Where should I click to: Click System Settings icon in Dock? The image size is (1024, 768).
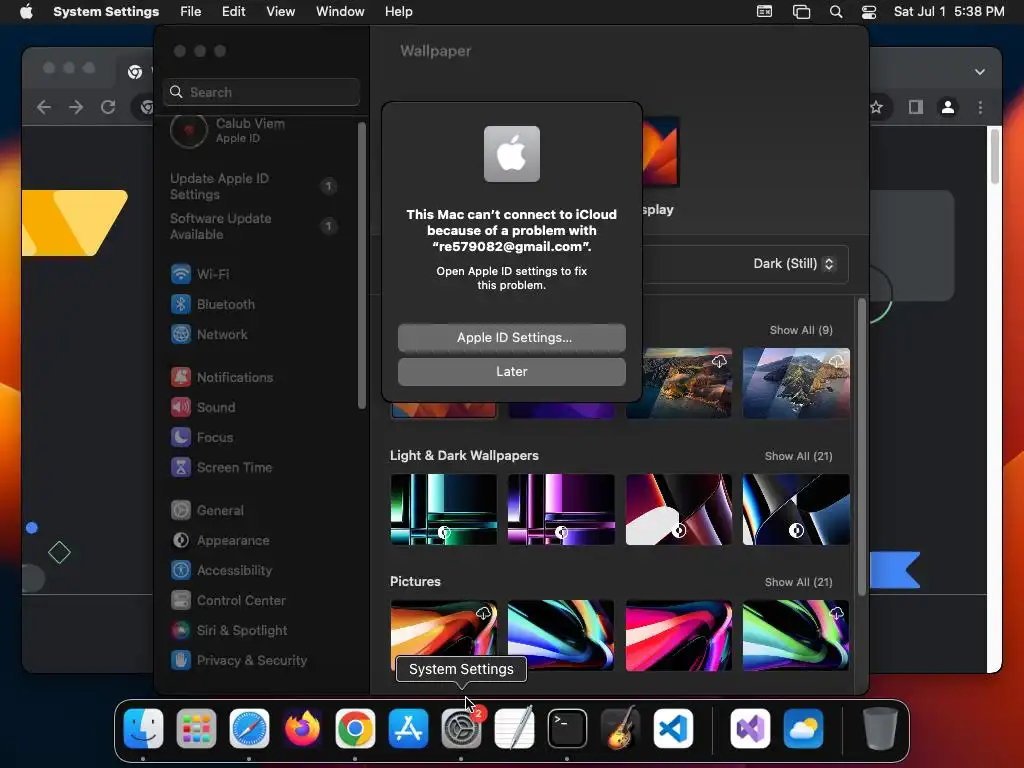point(461,728)
